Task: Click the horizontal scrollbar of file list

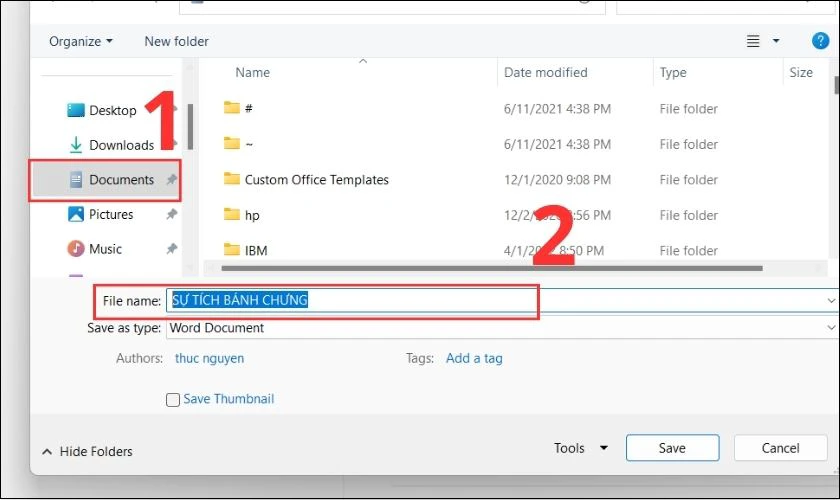Action: [492, 268]
